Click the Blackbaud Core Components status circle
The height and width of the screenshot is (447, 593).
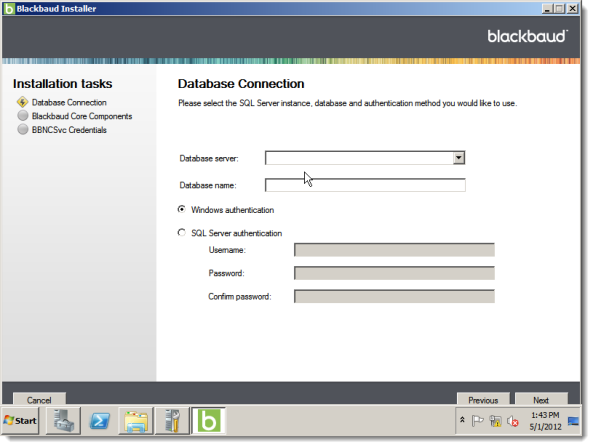(23, 115)
